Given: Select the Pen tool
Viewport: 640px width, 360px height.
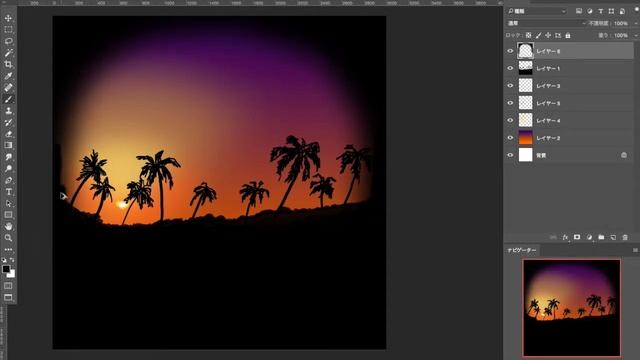Looking at the screenshot, I should tap(8, 180).
